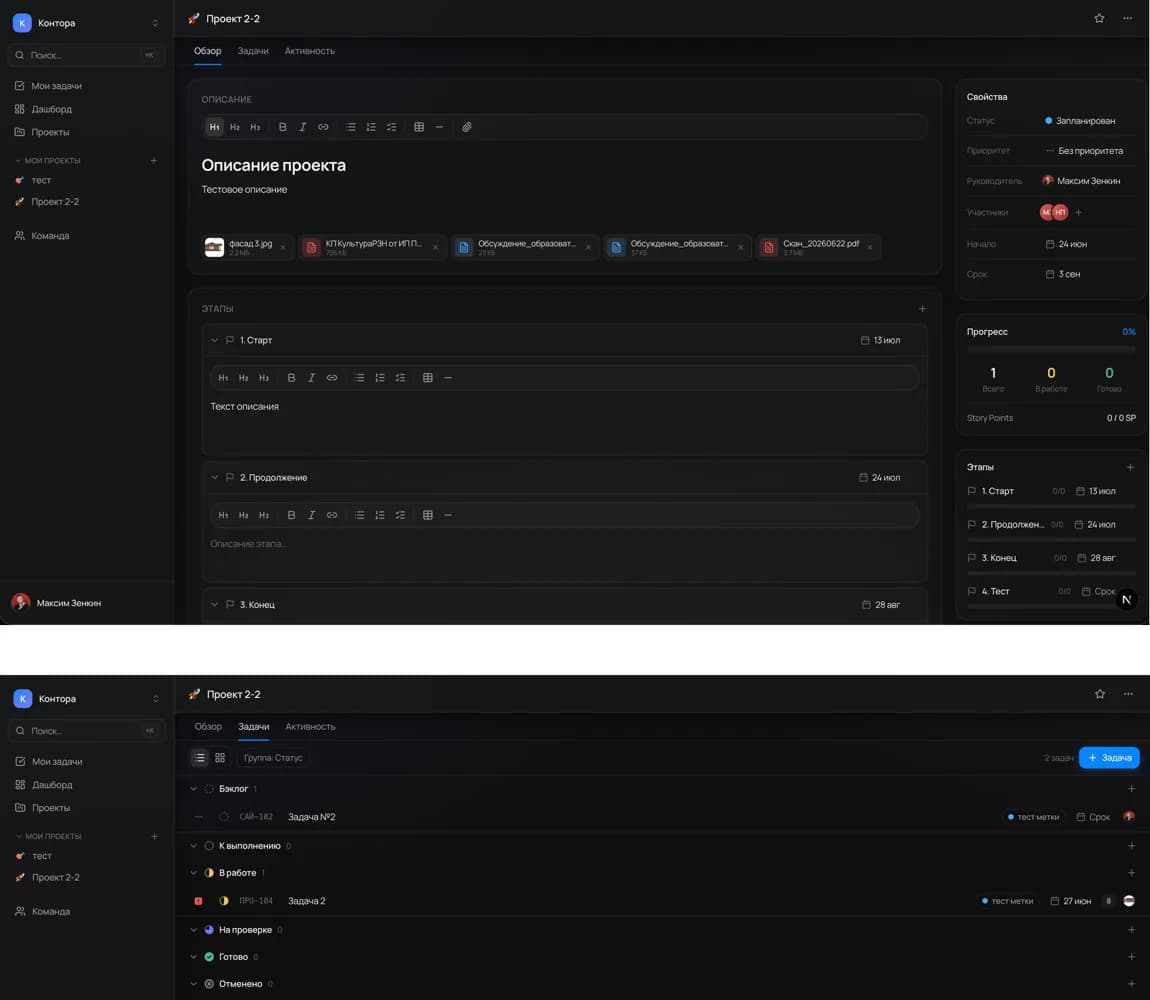Toggle in-progress status icon of Задача 2

pyautogui.click(x=224, y=900)
